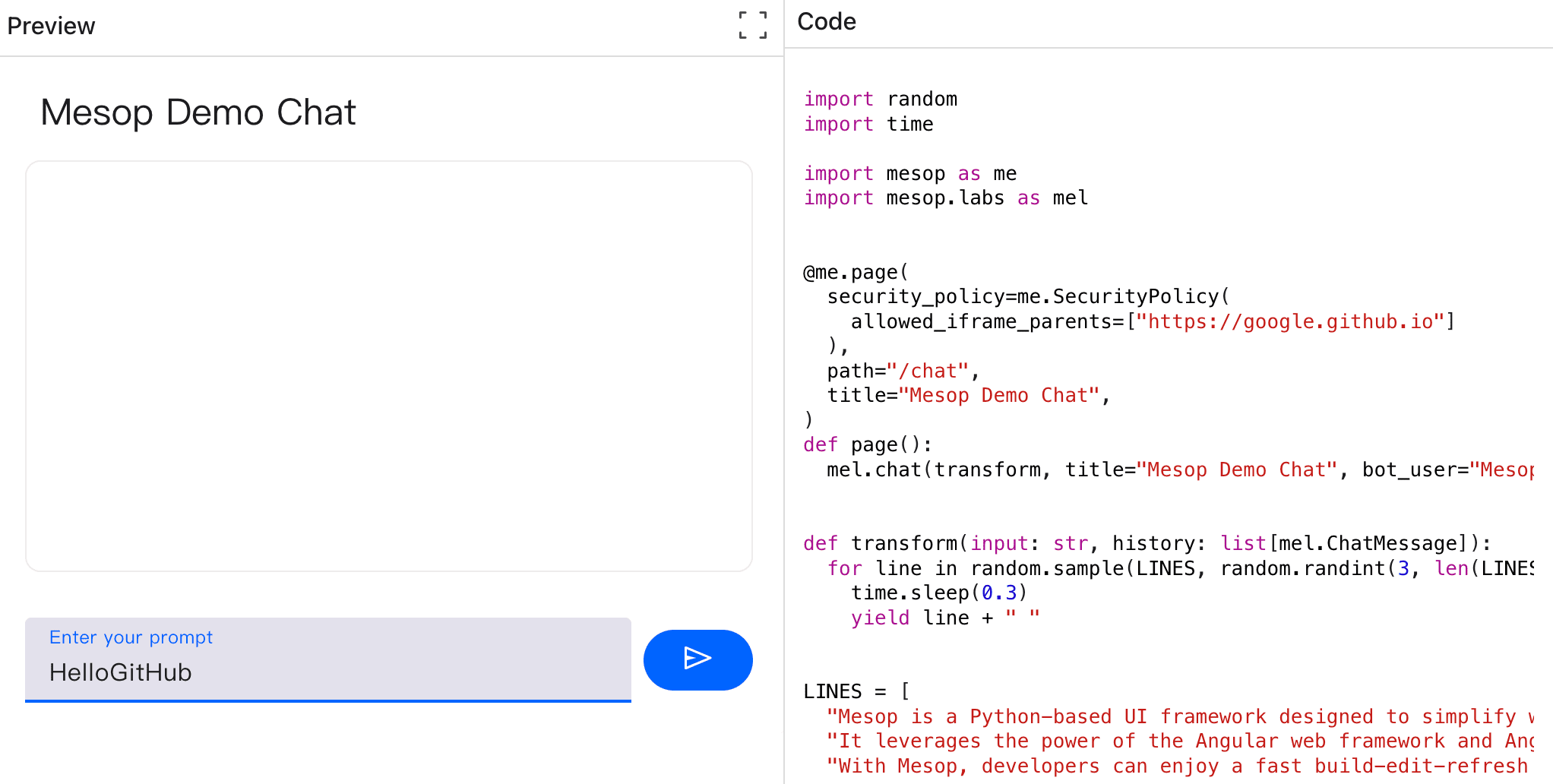Image resolution: width=1553 pixels, height=784 pixels.
Task: Click 'for line in random.sample' line
Action: point(1180,568)
